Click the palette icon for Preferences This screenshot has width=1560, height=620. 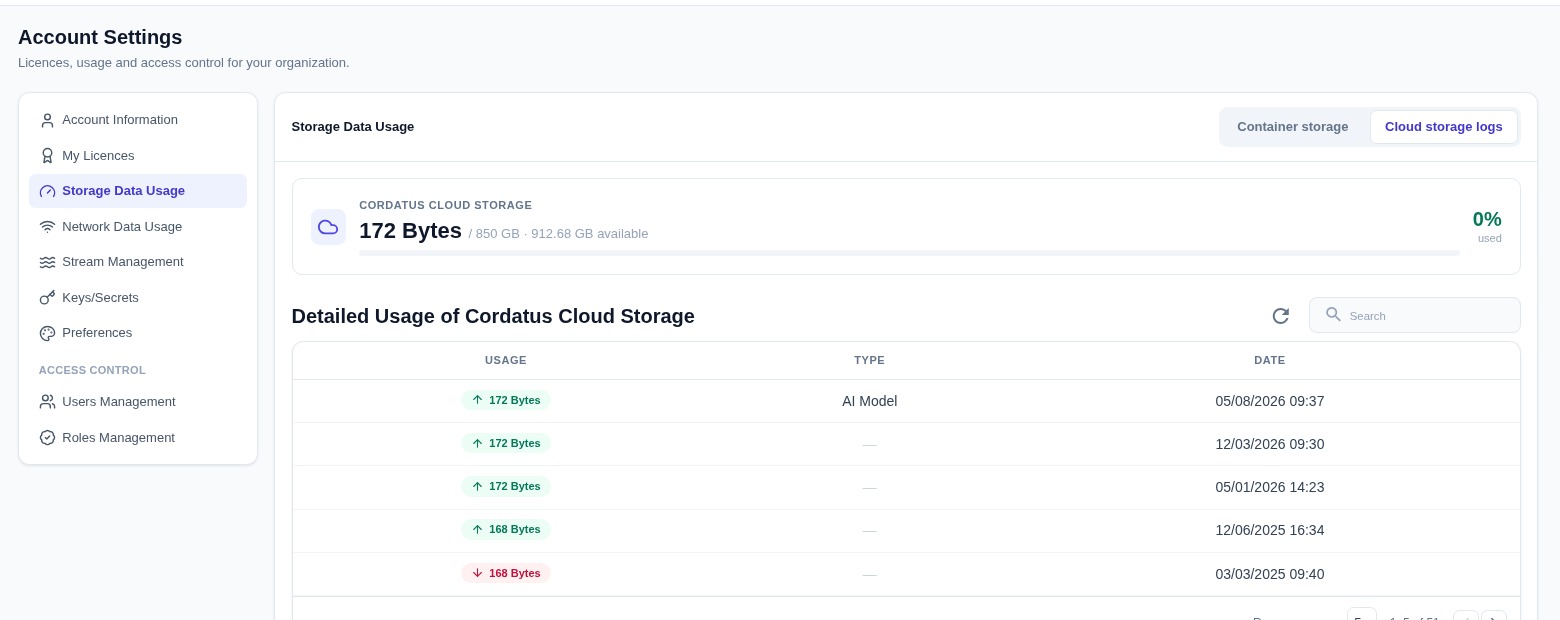click(x=47, y=333)
